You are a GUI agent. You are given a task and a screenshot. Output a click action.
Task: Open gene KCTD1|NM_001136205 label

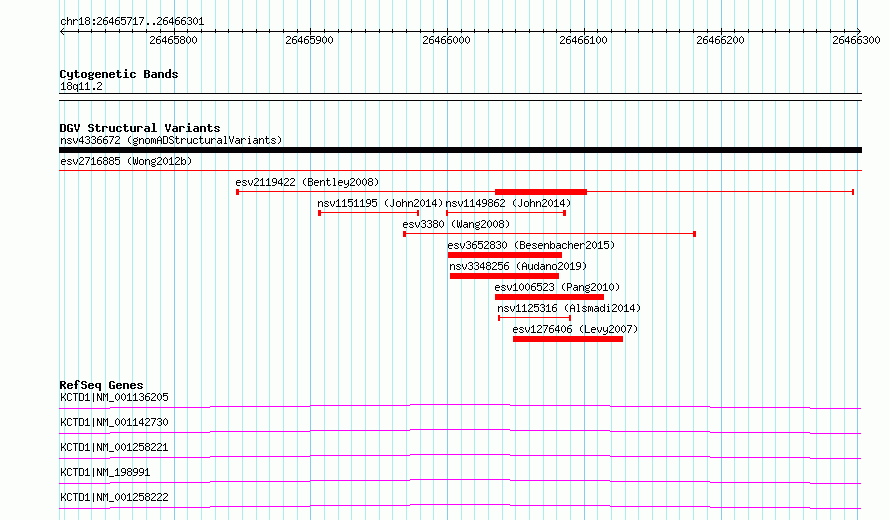114,397
